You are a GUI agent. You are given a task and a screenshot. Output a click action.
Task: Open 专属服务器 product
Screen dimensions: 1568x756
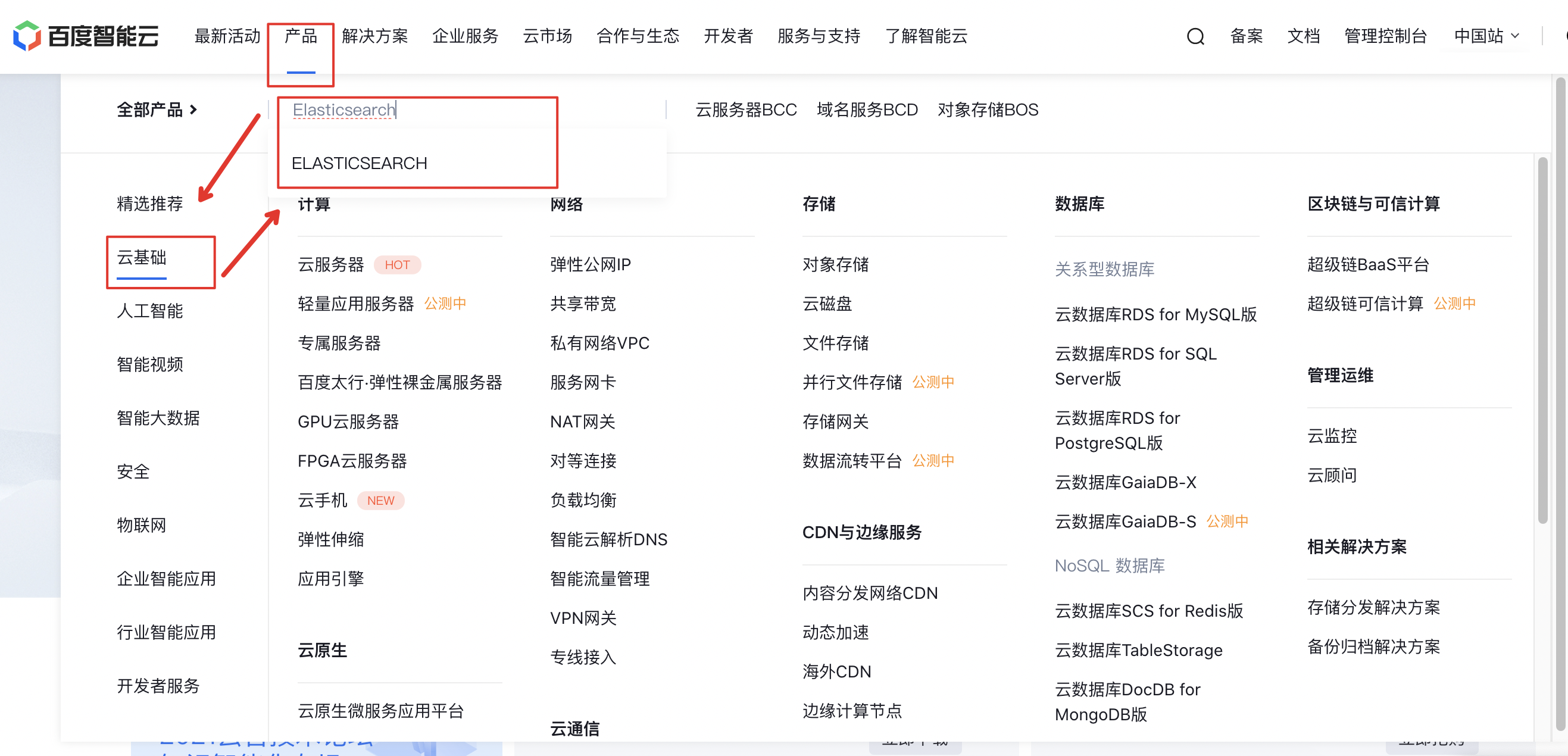coord(339,343)
